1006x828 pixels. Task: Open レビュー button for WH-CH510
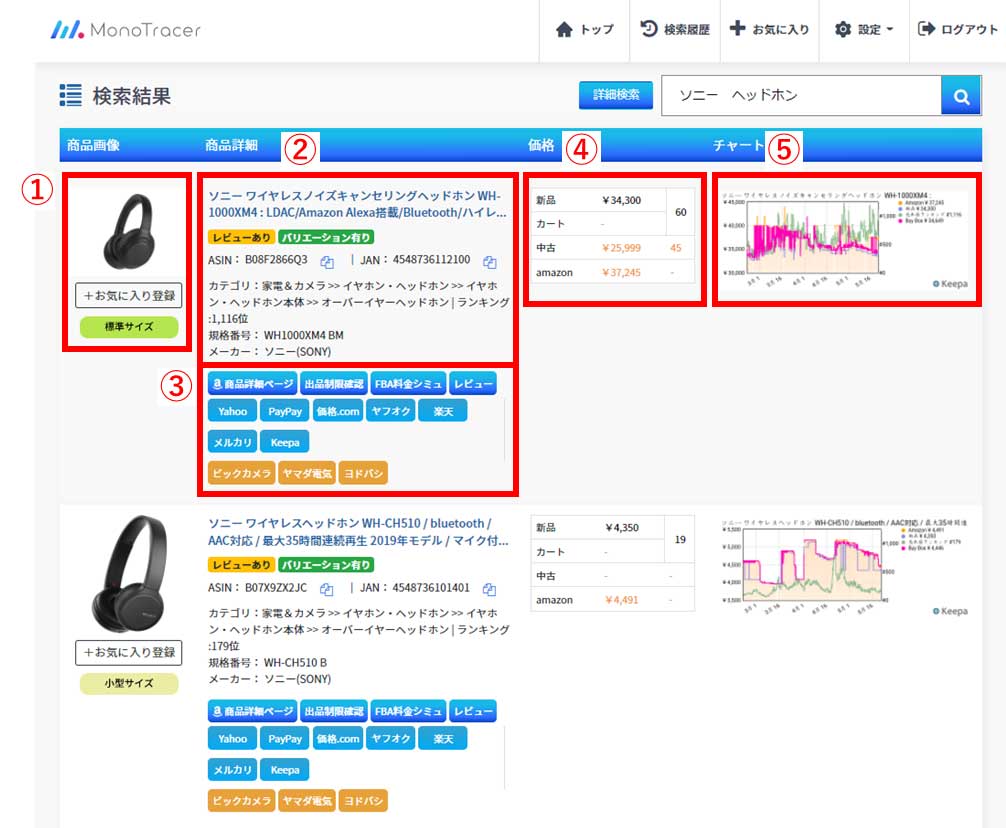point(473,711)
